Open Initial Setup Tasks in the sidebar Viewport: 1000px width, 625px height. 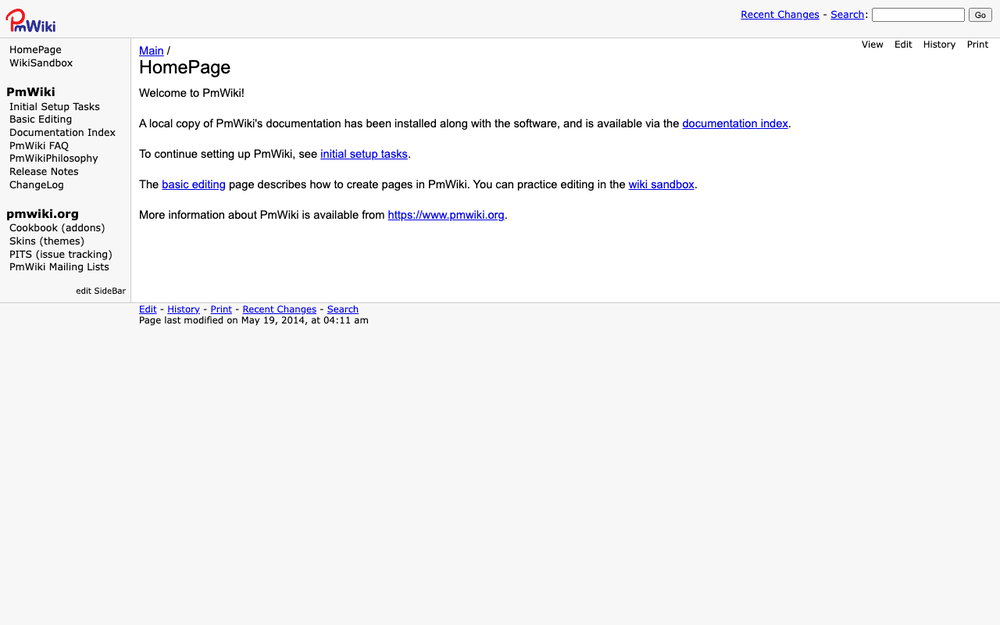(54, 107)
